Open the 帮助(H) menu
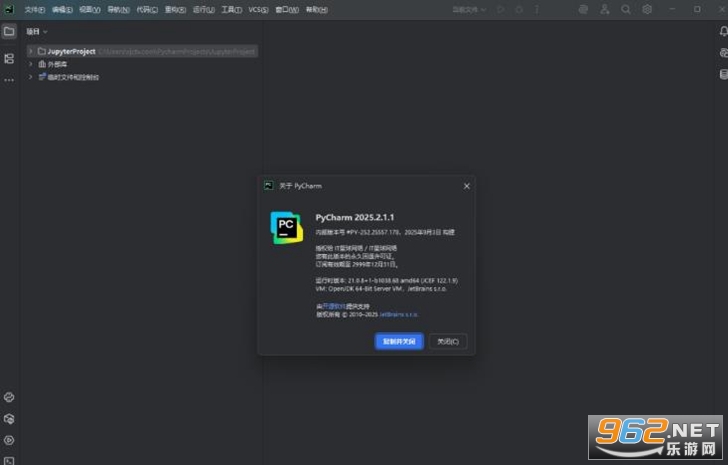This screenshot has height=465, width=728. (317, 10)
